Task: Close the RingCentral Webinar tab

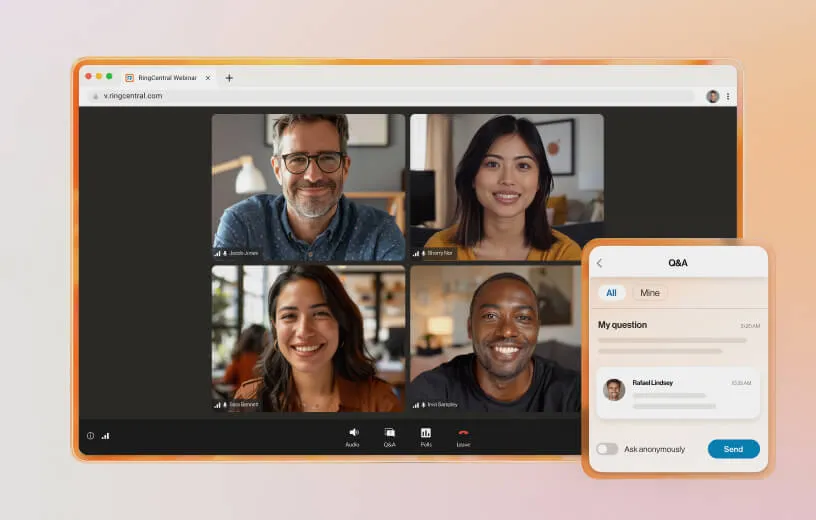Action: pos(208,78)
